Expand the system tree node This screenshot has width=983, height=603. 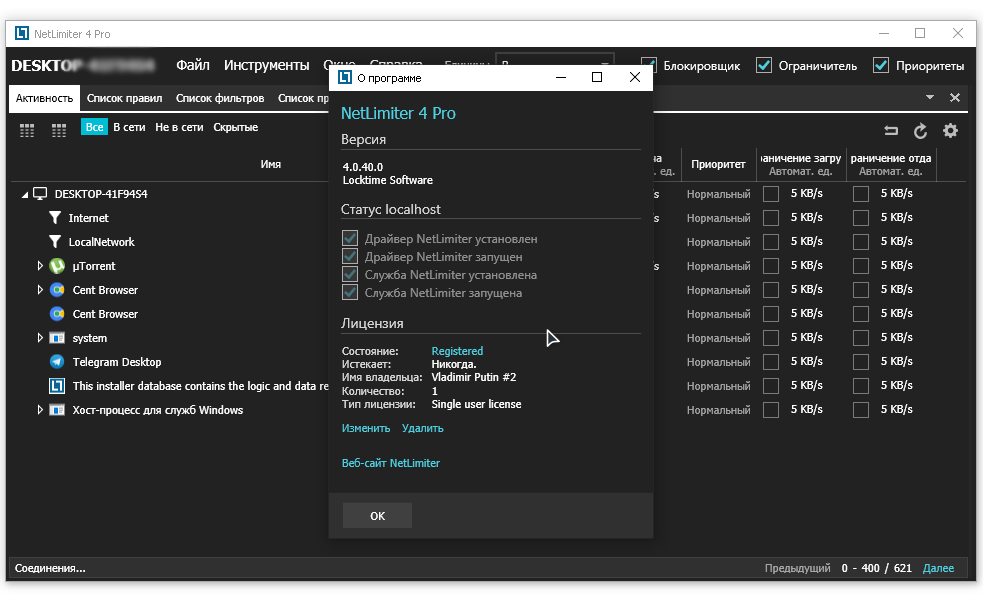[x=40, y=338]
